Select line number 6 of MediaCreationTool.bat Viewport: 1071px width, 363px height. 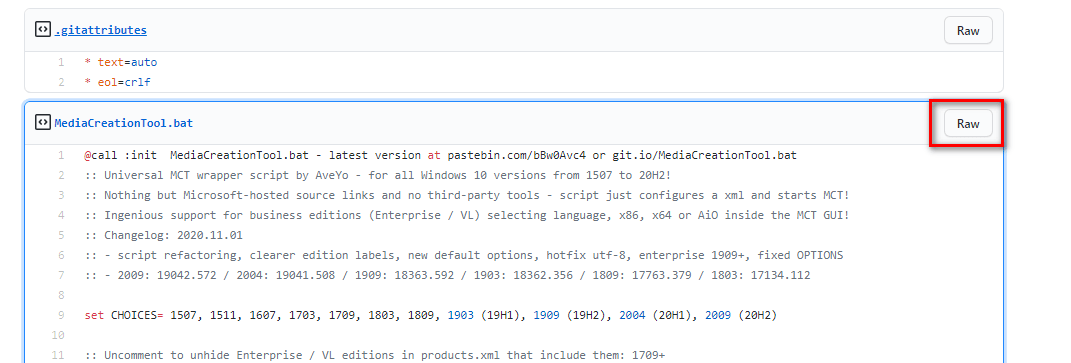tap(61, 255)
